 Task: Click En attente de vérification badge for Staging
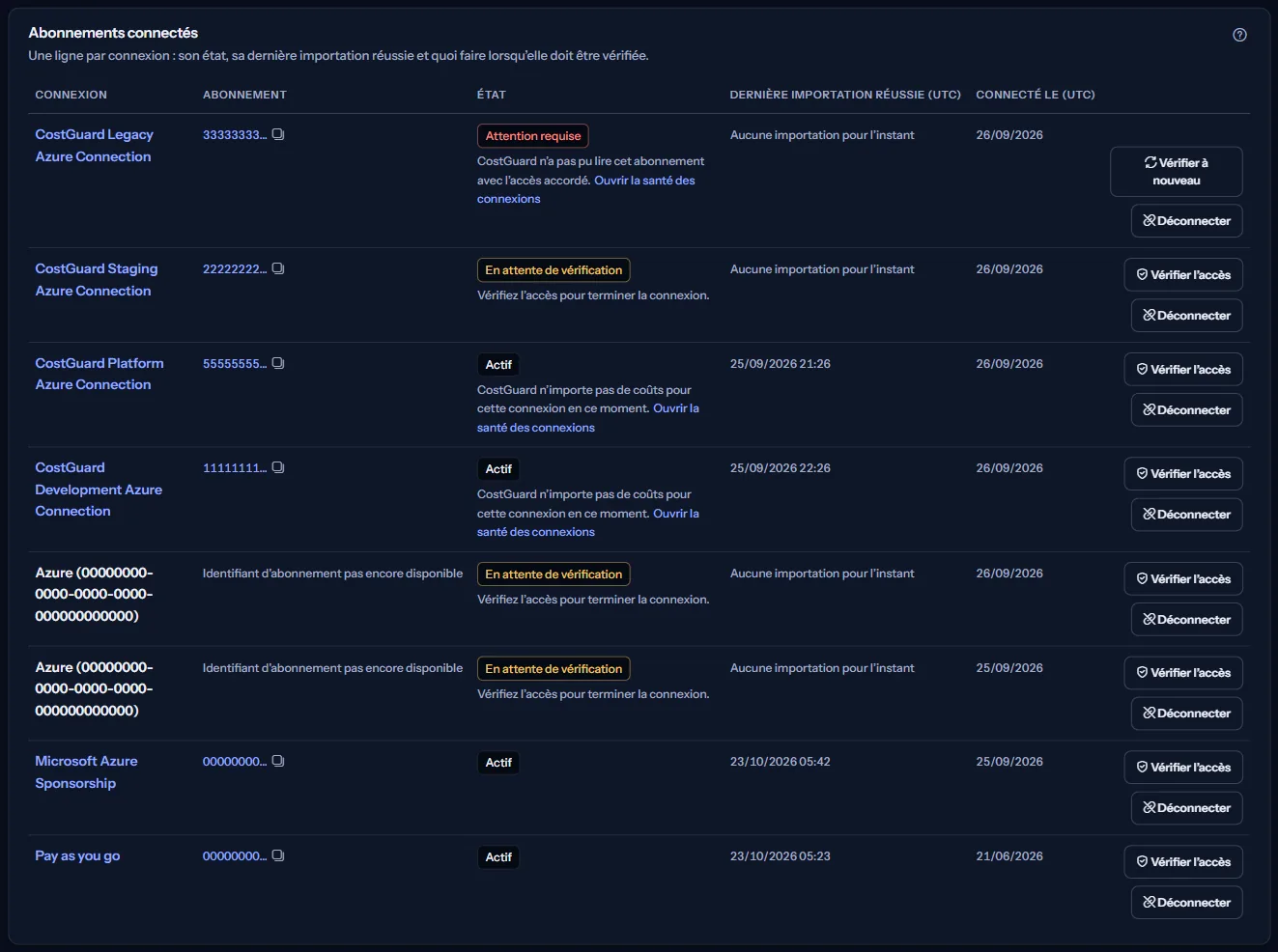point(554,270)
